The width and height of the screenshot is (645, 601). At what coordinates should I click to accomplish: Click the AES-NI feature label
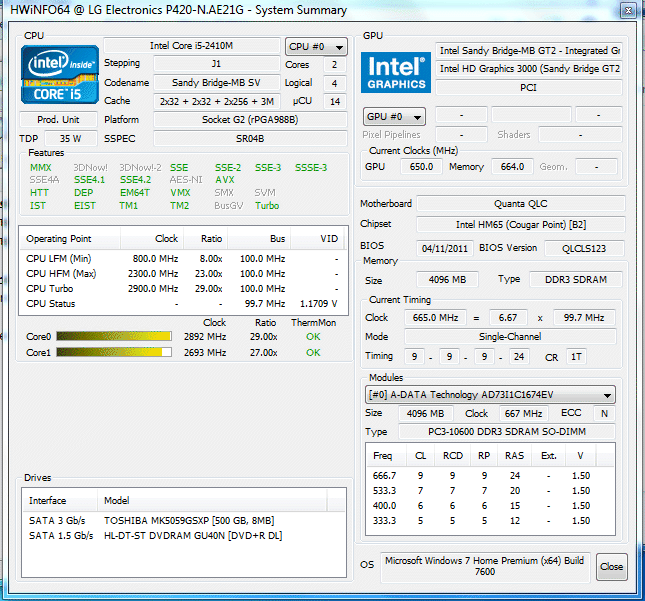point(186,180)
